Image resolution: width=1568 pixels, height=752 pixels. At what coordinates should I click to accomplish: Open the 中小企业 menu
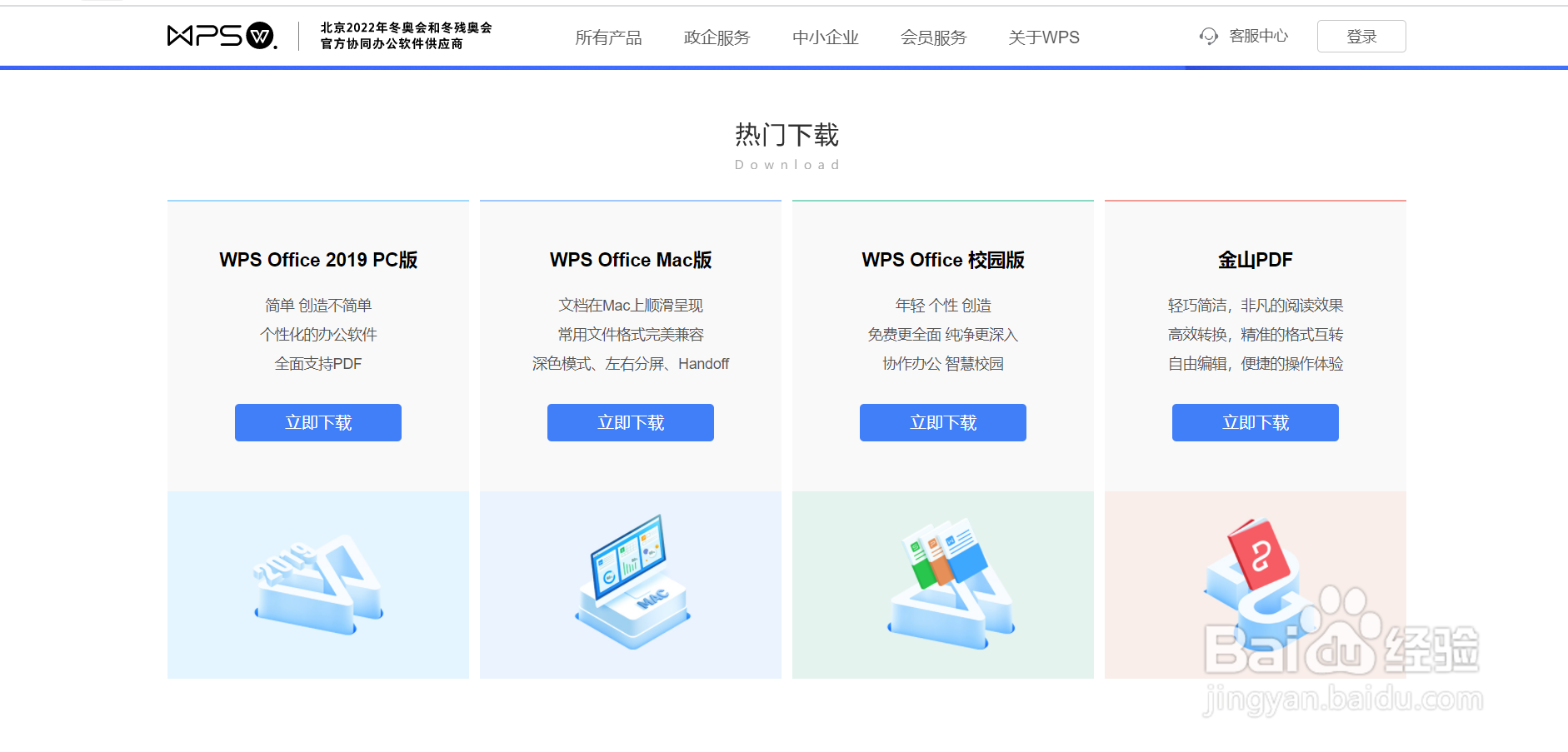point(825,37)
